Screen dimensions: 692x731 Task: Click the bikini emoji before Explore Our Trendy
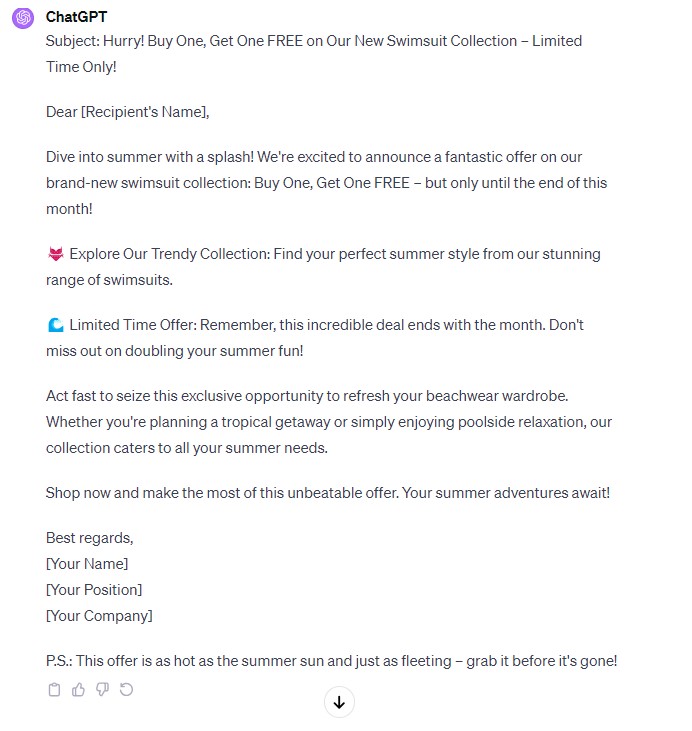56,254
